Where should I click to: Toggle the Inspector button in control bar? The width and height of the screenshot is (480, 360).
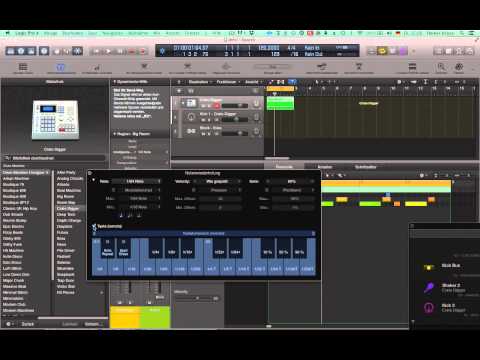(21, 51)
